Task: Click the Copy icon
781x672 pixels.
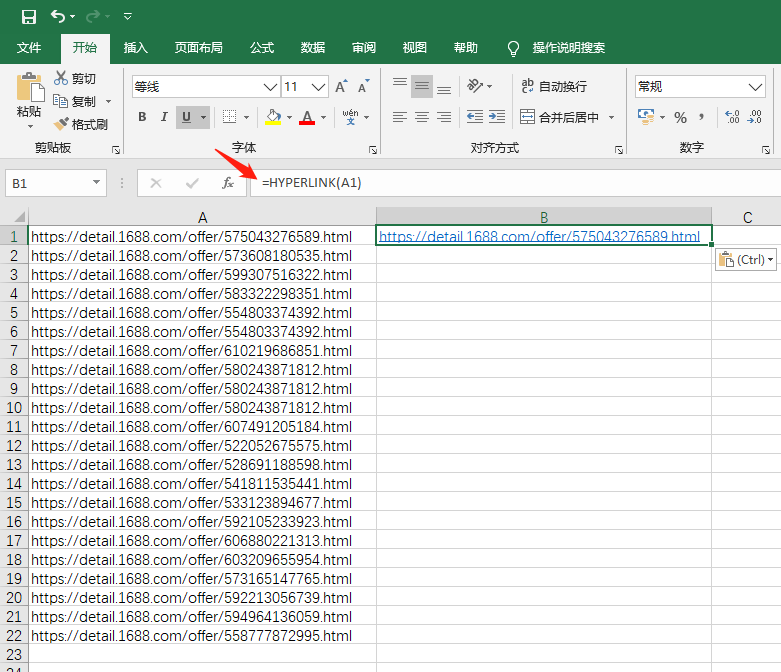Action: 60,101
